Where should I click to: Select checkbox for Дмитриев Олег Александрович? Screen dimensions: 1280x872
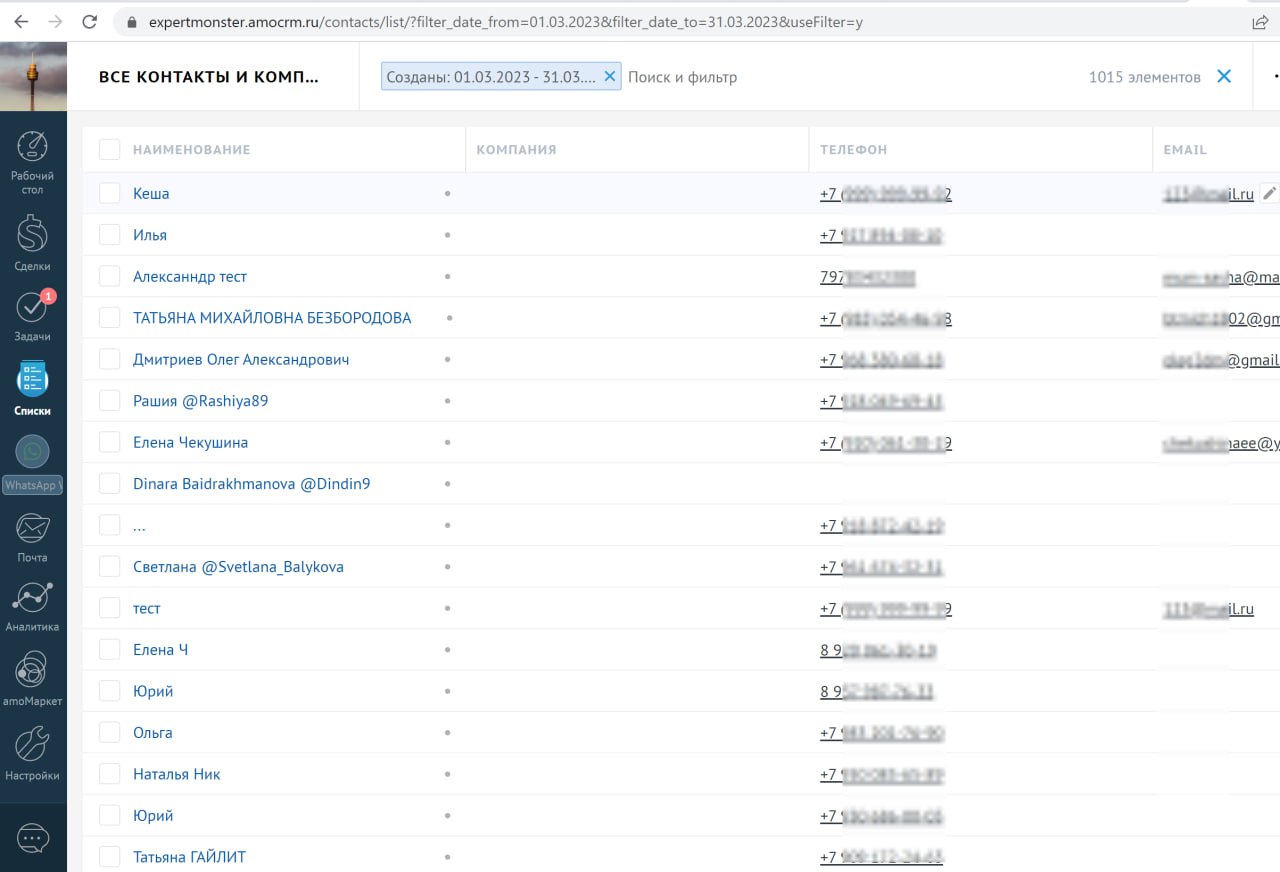[109, 359]
